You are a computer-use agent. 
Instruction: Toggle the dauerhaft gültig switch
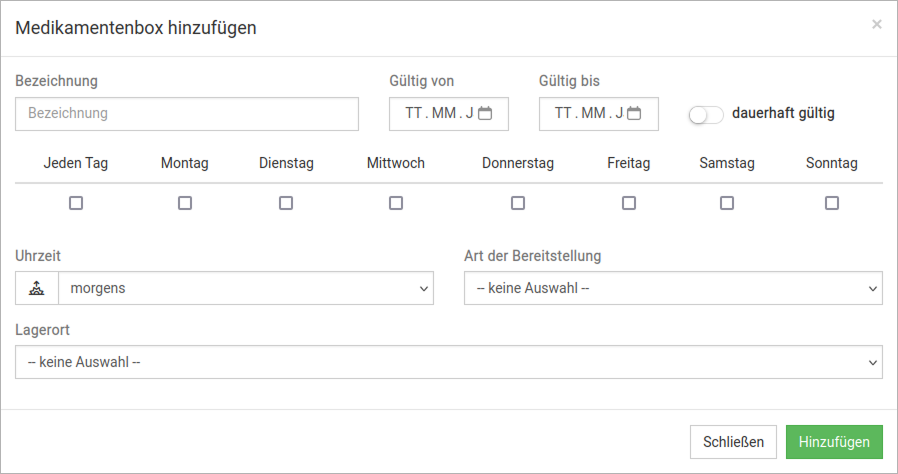coord(706,114)
